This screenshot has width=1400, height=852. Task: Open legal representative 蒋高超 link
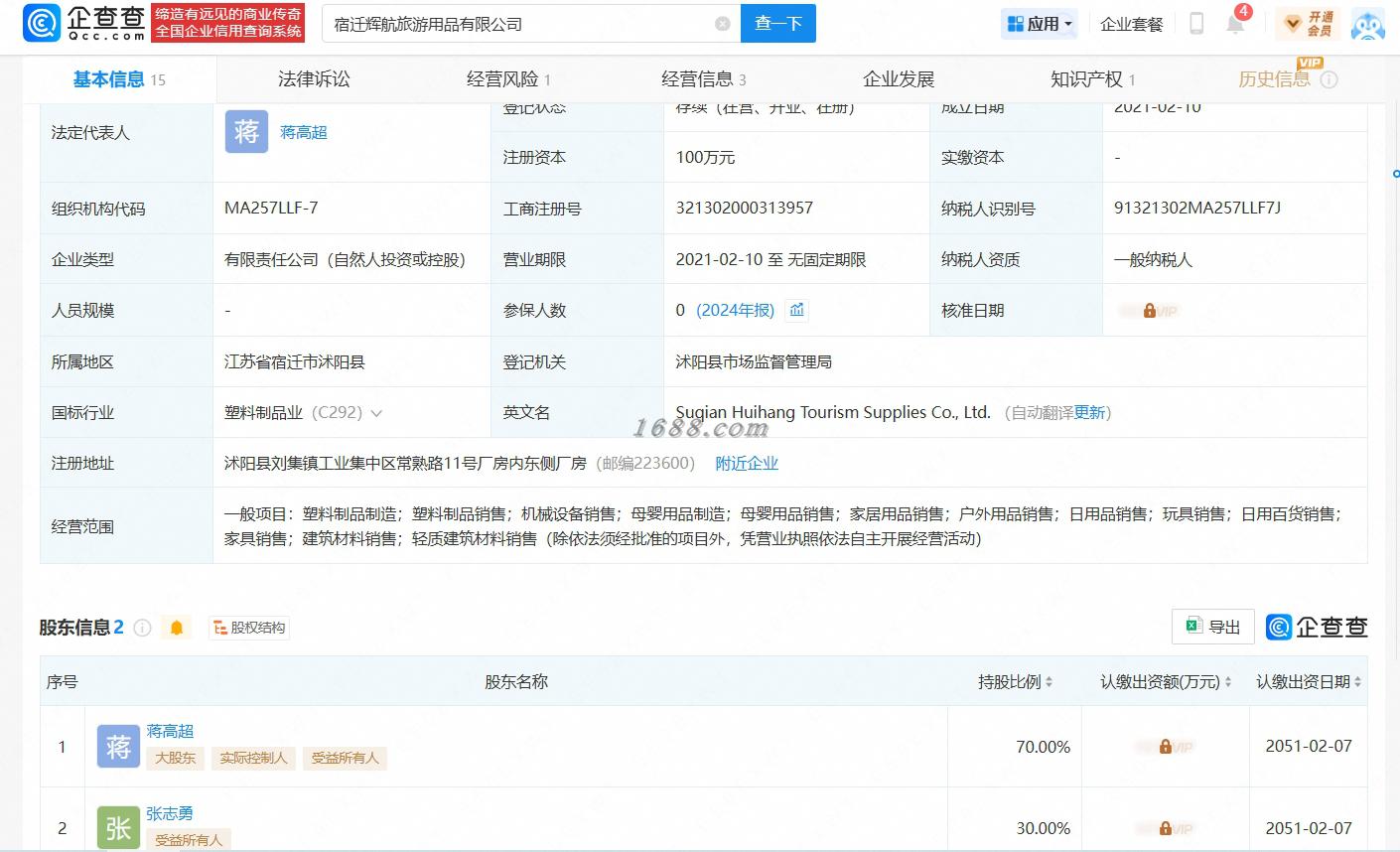(304, 132)
